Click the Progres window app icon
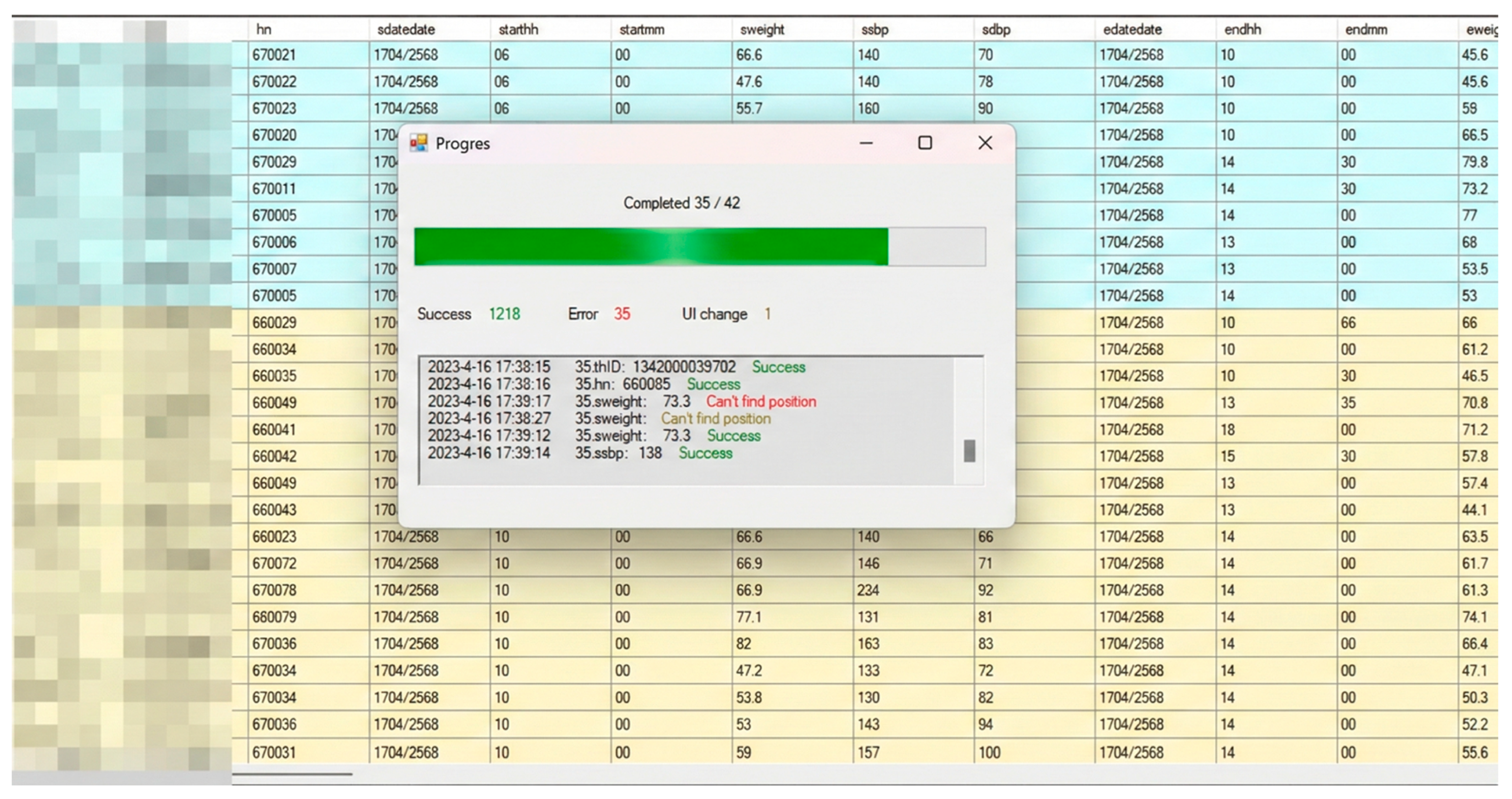 coord(419,143)
